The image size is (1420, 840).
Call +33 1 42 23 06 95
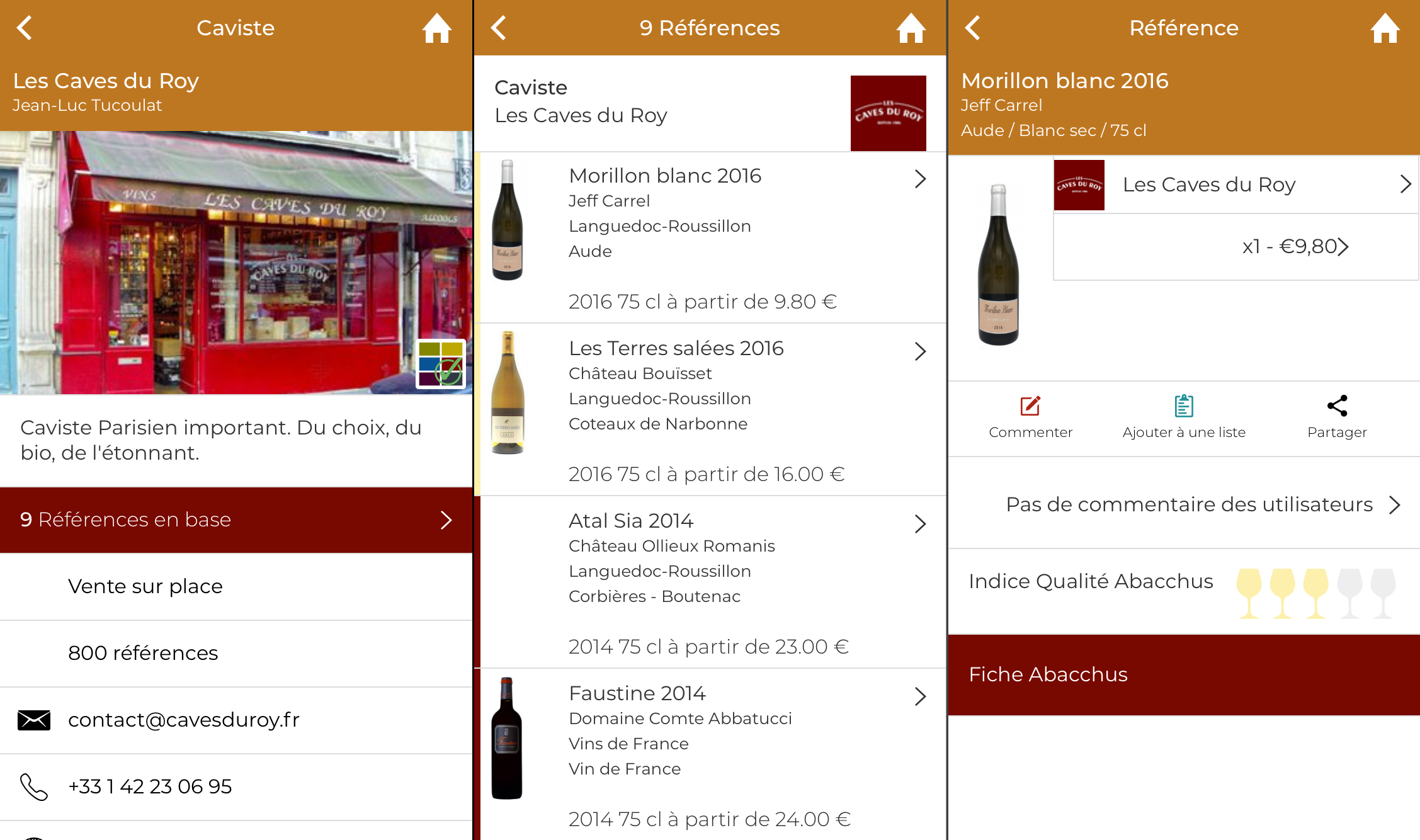coord(150,786)
